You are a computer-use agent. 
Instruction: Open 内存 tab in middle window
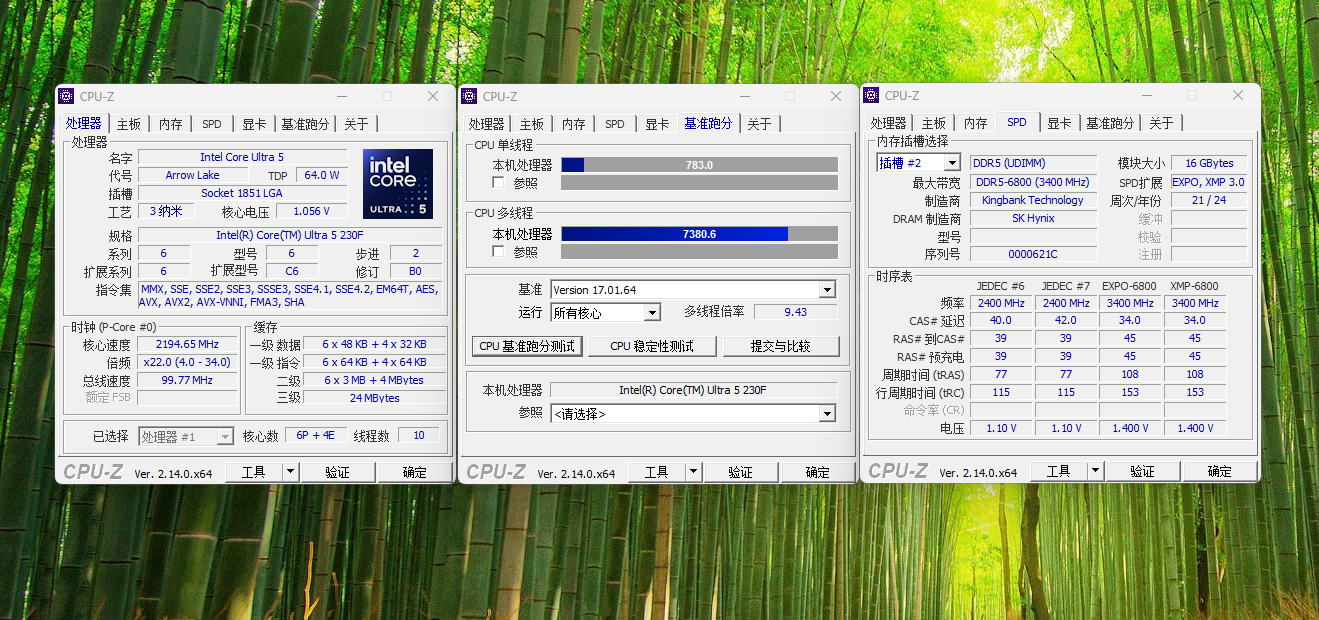click(x=574, y=124)
